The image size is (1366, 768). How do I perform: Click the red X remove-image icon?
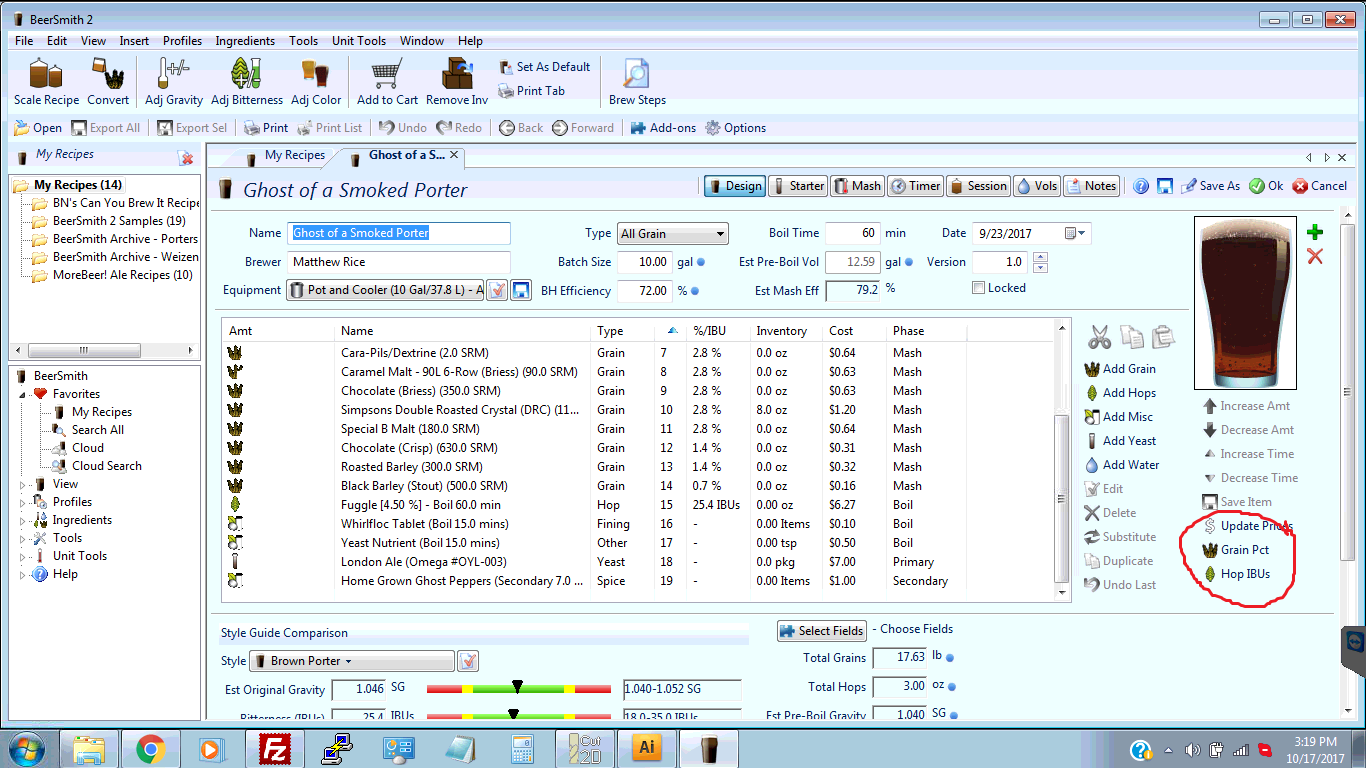pos(1315,257)
